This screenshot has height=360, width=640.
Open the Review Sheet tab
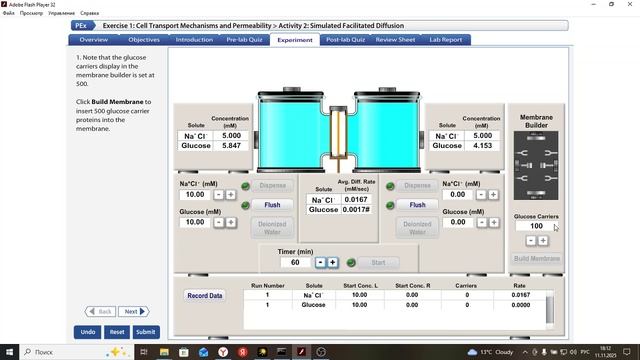tap(395, 40)
